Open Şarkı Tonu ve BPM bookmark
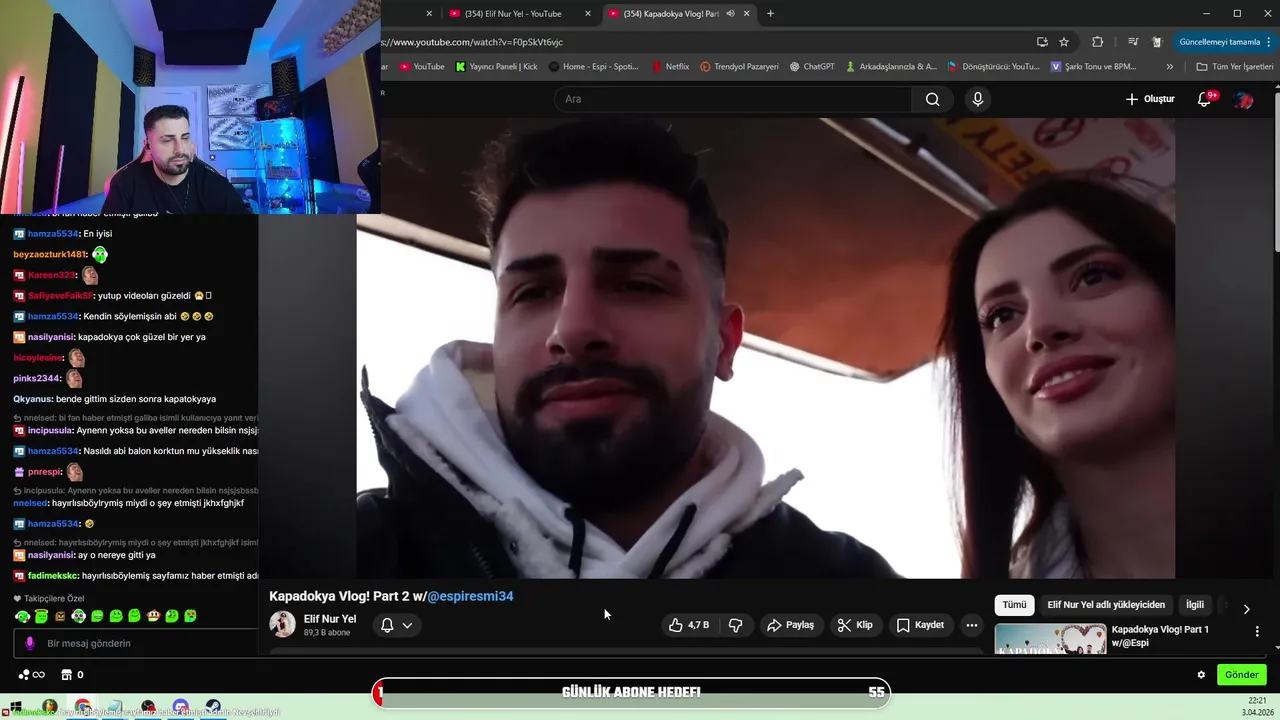 pyautogui.click(x=1093, y=67)
